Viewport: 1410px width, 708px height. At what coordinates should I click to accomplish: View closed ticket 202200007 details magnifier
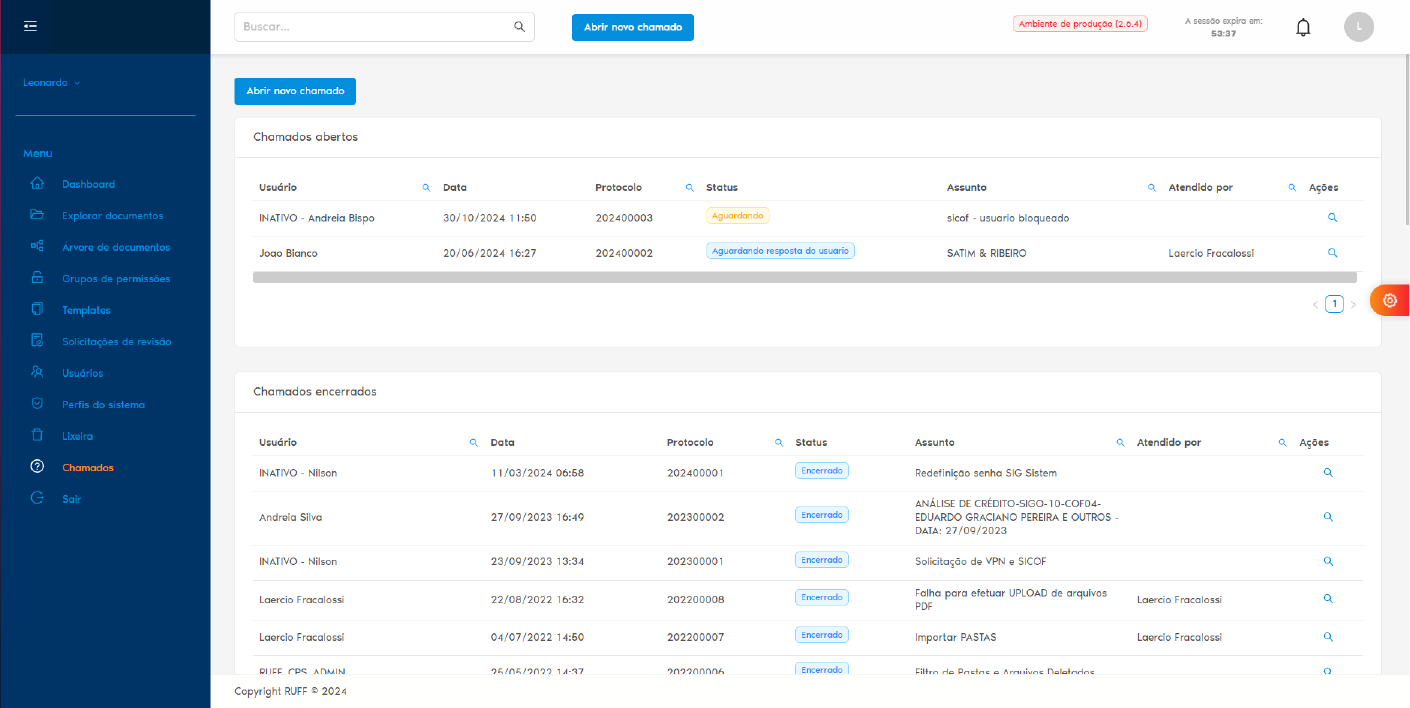click(x=1328, y=637)
